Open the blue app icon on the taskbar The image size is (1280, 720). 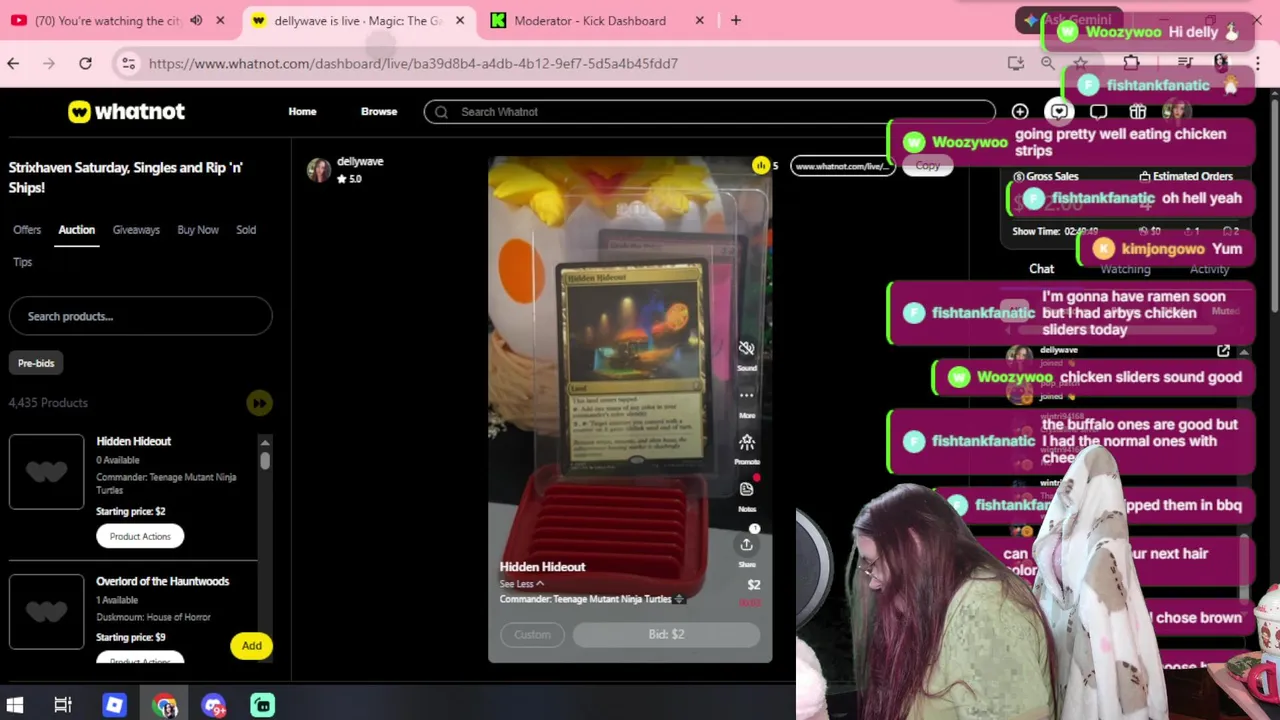pyautogui.click(x=114, y=705)
